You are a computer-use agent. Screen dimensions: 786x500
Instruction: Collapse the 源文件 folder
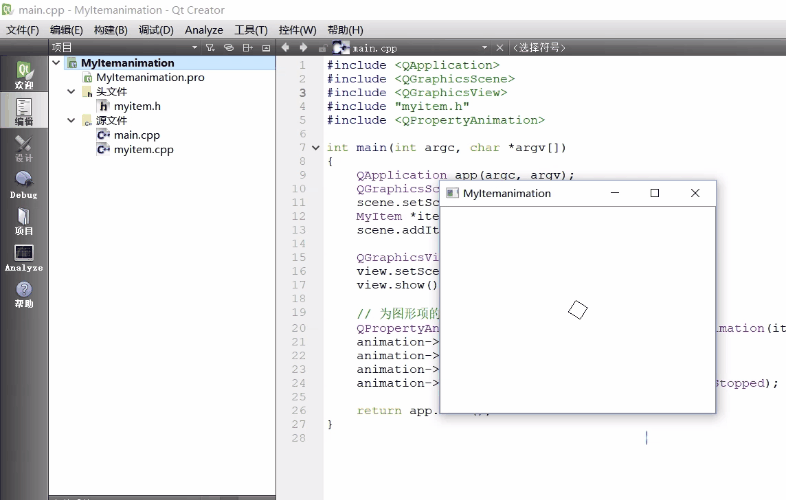(x=71, y=120)
